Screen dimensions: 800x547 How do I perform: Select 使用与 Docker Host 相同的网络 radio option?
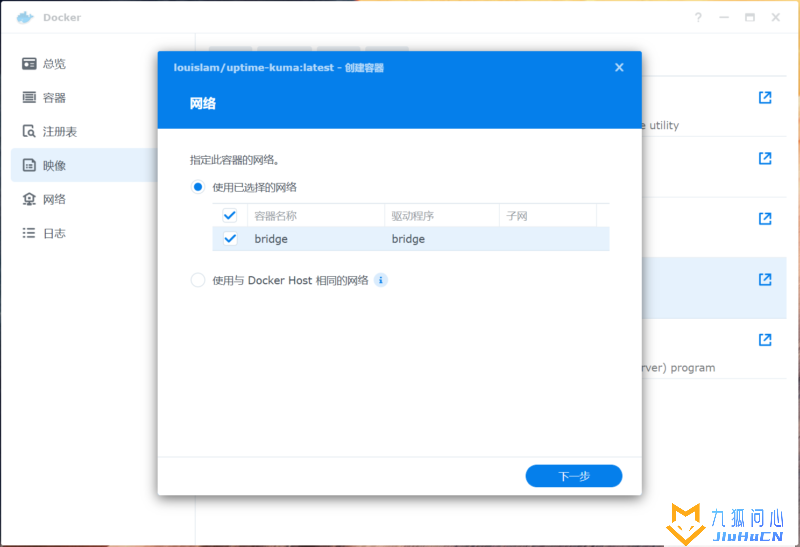point(198,280)
